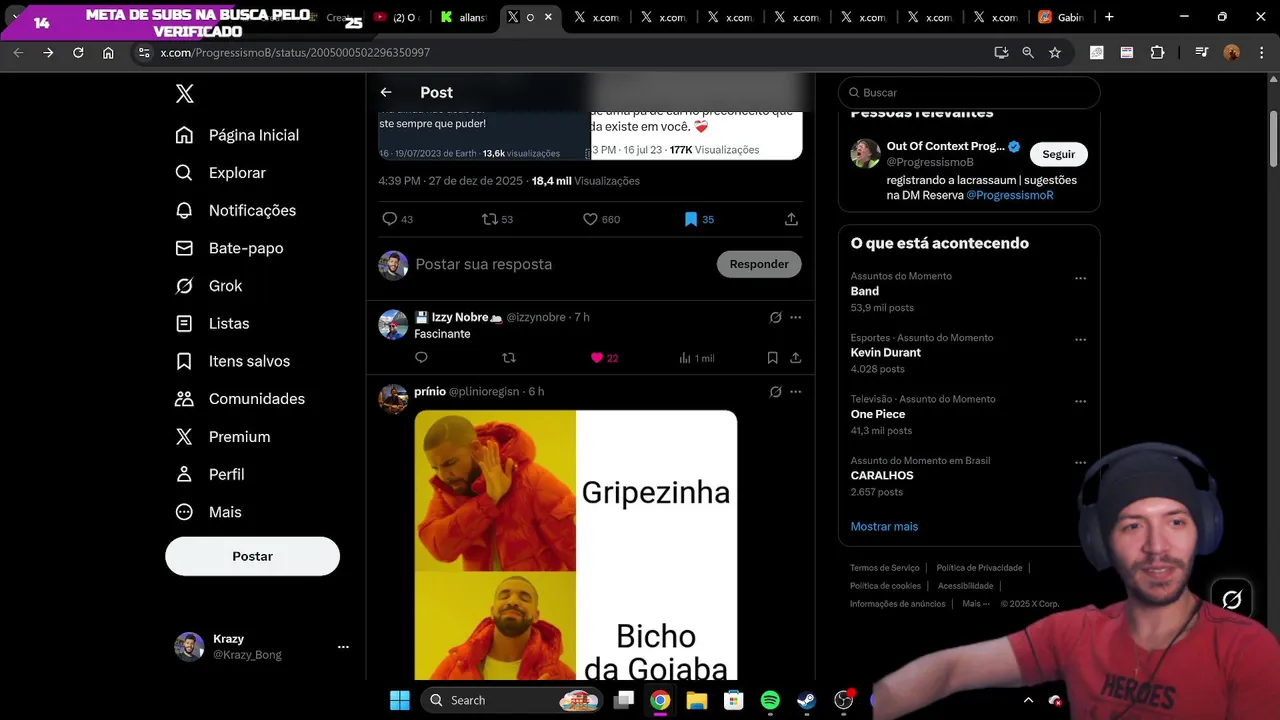Image resolution: width=1280 pixels, height=720 pixels.
Task: Bookmark this page with star icon
Action: tap(1055, 53)
